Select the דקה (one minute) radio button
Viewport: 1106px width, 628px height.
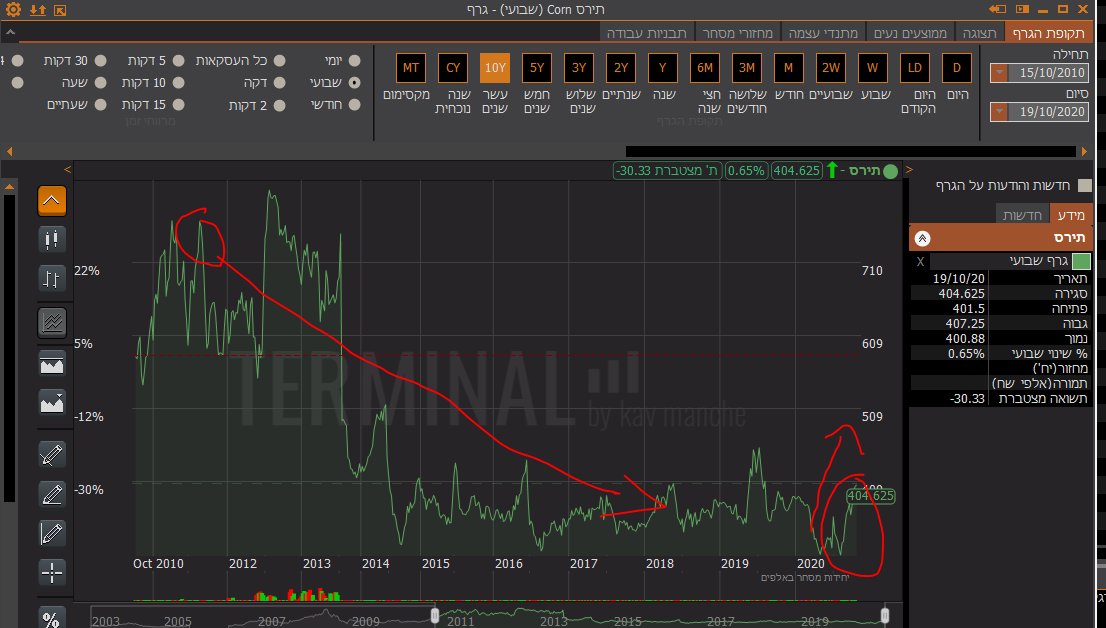tap(280, 83)
